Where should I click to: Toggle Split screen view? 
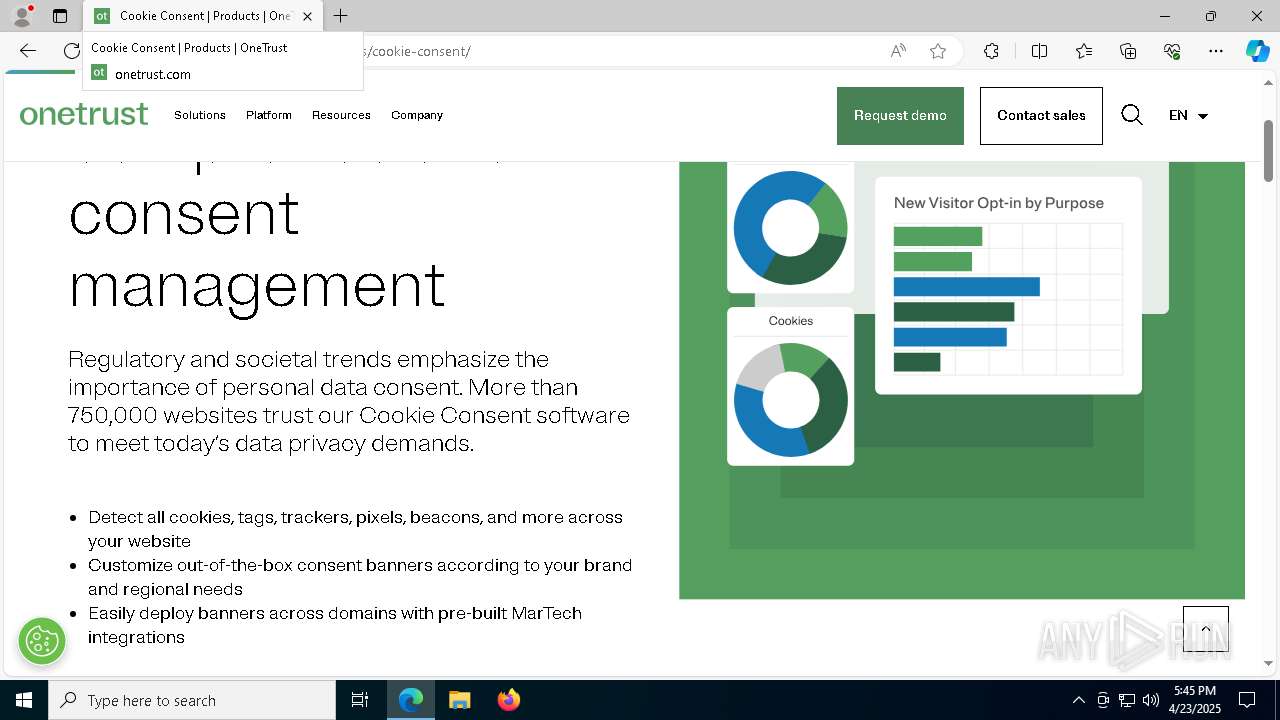[x=1039, y=51]
